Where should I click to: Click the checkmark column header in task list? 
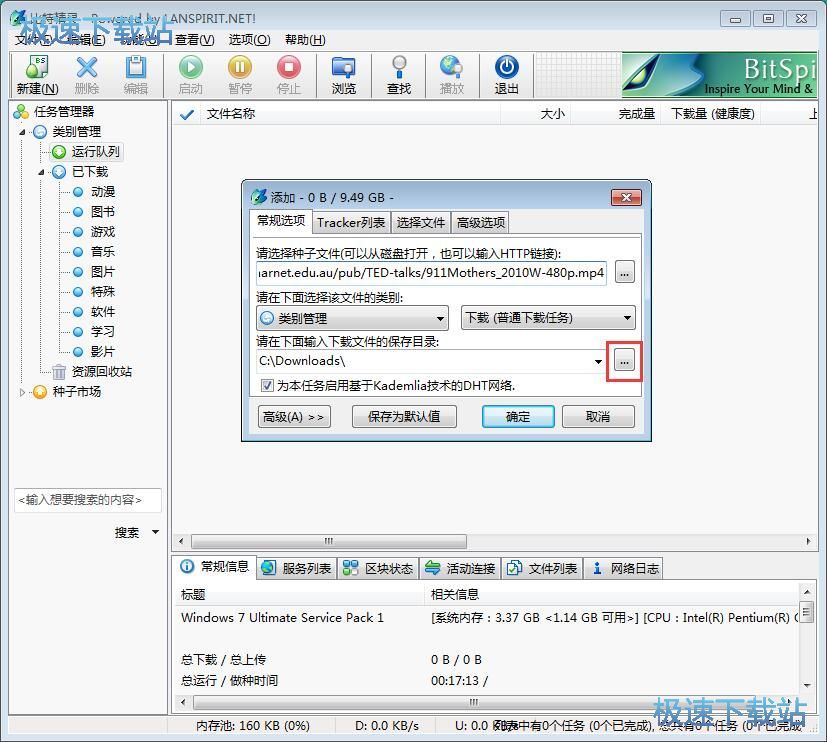coord(186,114)
